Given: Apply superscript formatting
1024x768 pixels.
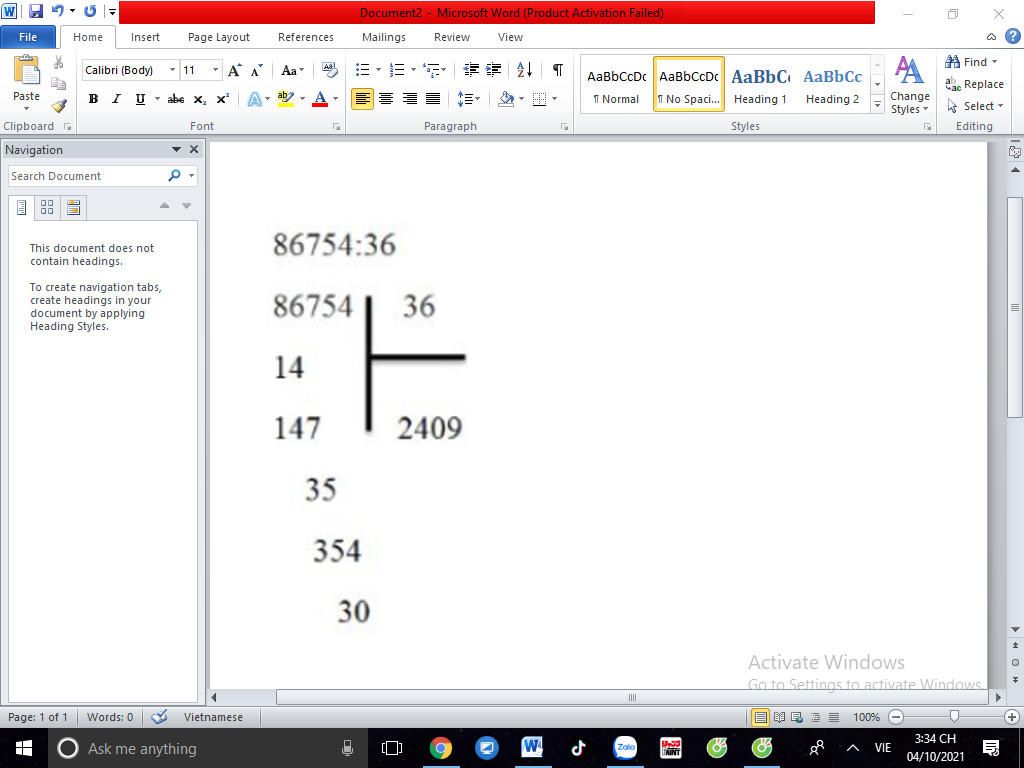Looking at the screenshot, I should pos(223,99).
